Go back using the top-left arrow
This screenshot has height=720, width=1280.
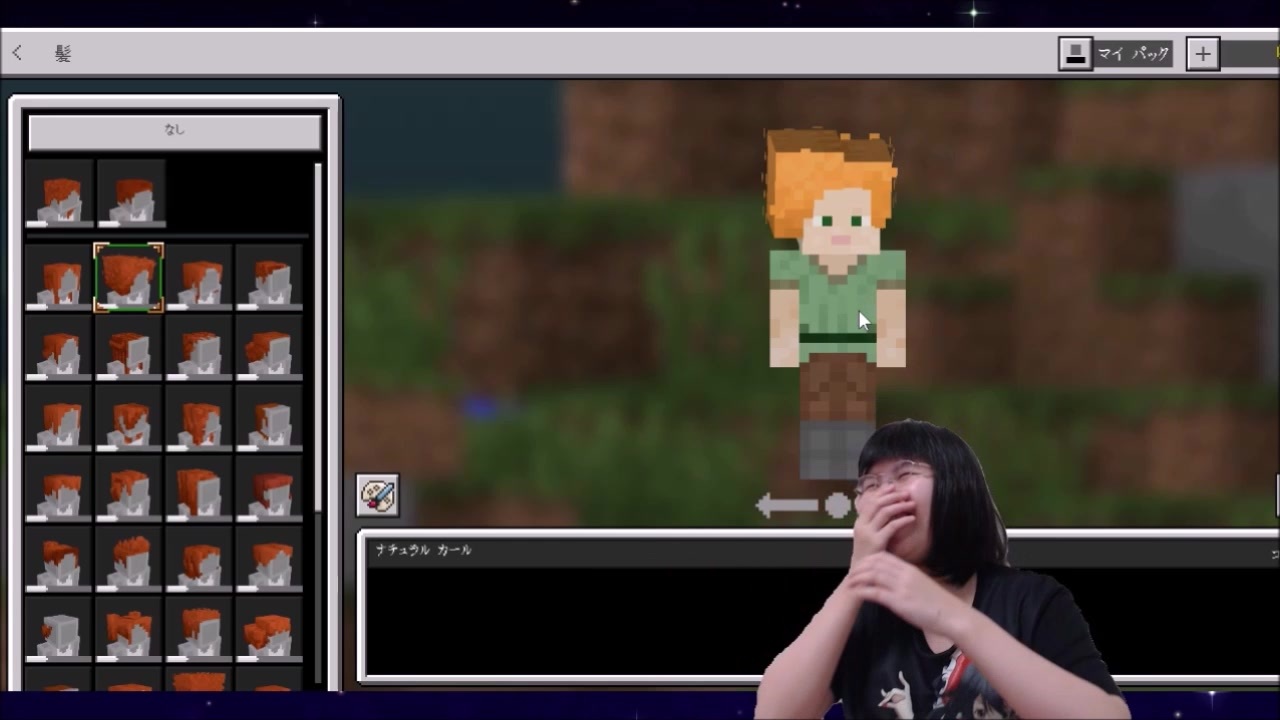click(x=17, y=53)
